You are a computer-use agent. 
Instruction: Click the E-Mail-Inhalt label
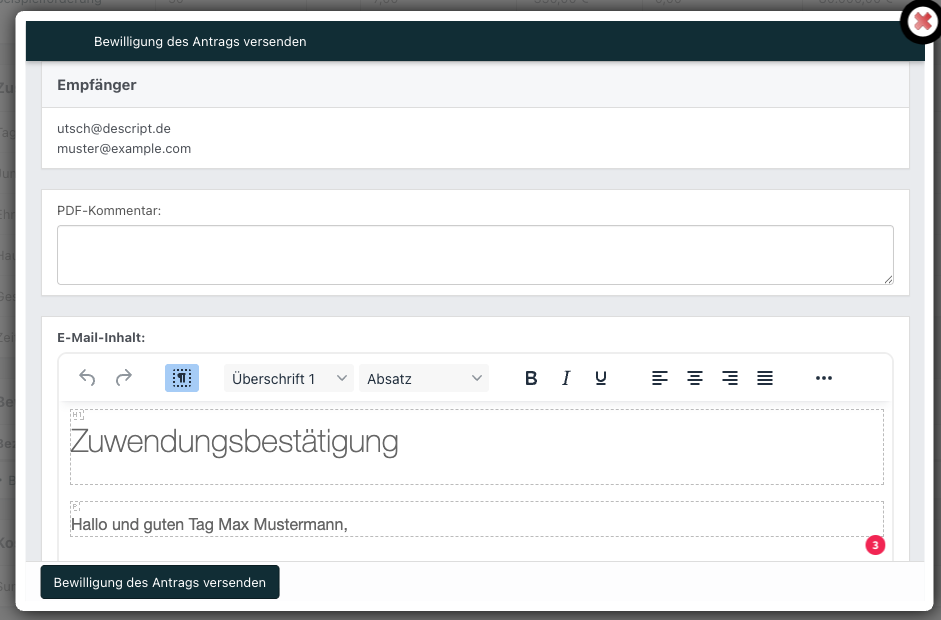[x=101, y=337]
